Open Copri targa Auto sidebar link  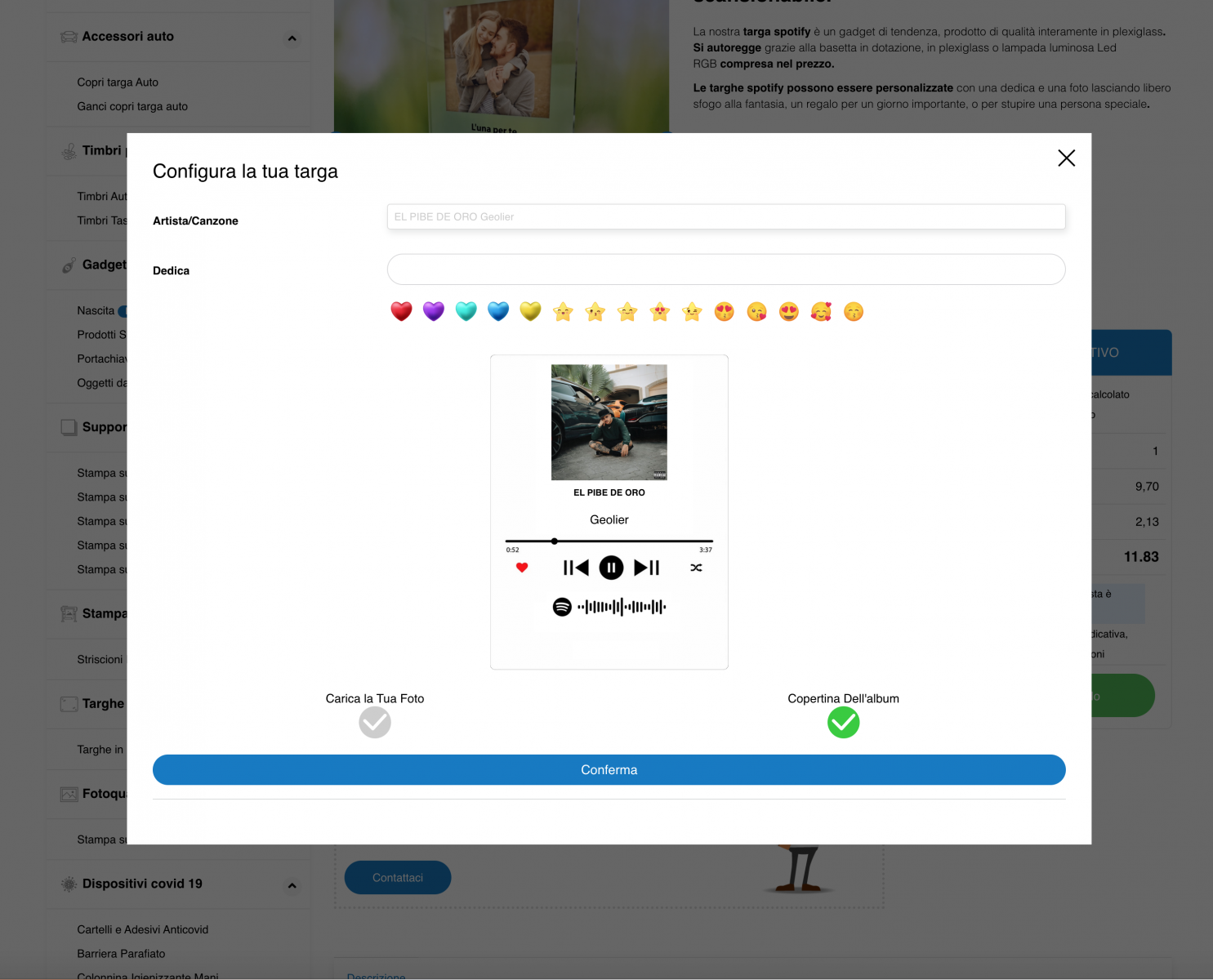[118, 82]
